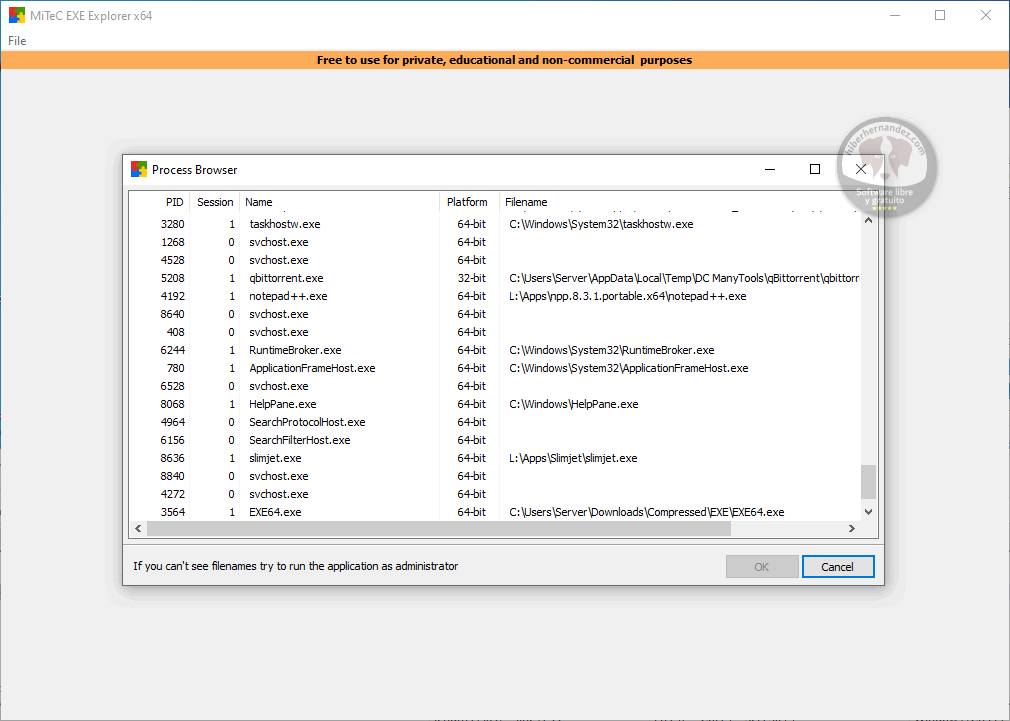The image size is (1010, 721).
Task: Select the taskhostw.exe process row
Action: [495, 224]
